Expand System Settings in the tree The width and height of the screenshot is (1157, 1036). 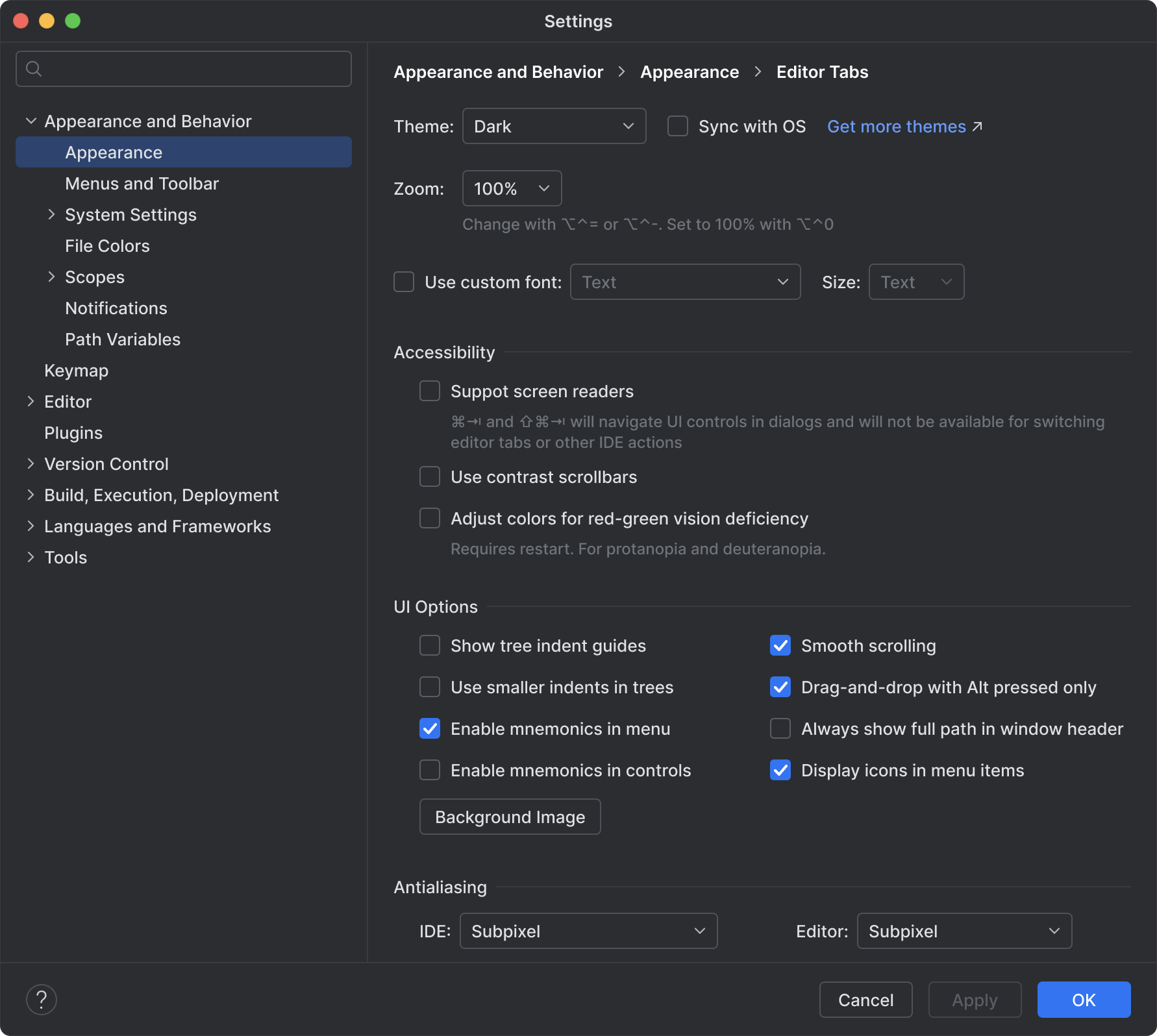click(51, 214)
